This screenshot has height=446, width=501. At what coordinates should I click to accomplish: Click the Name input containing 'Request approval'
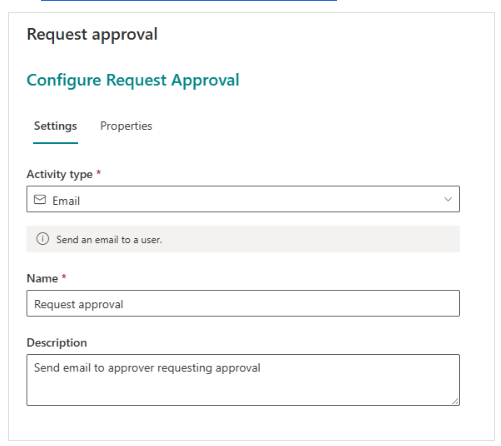tap(243, 304)
